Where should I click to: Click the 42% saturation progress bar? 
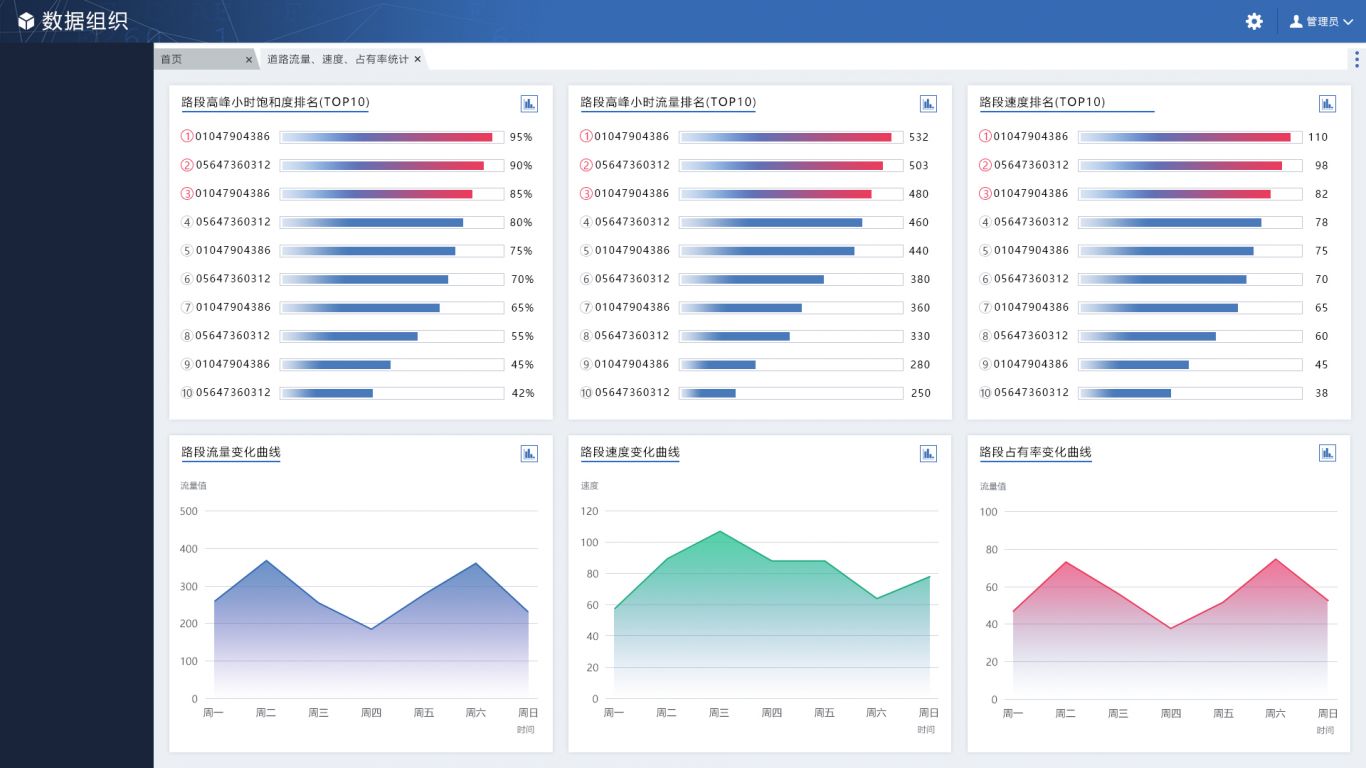pos(392,393)
